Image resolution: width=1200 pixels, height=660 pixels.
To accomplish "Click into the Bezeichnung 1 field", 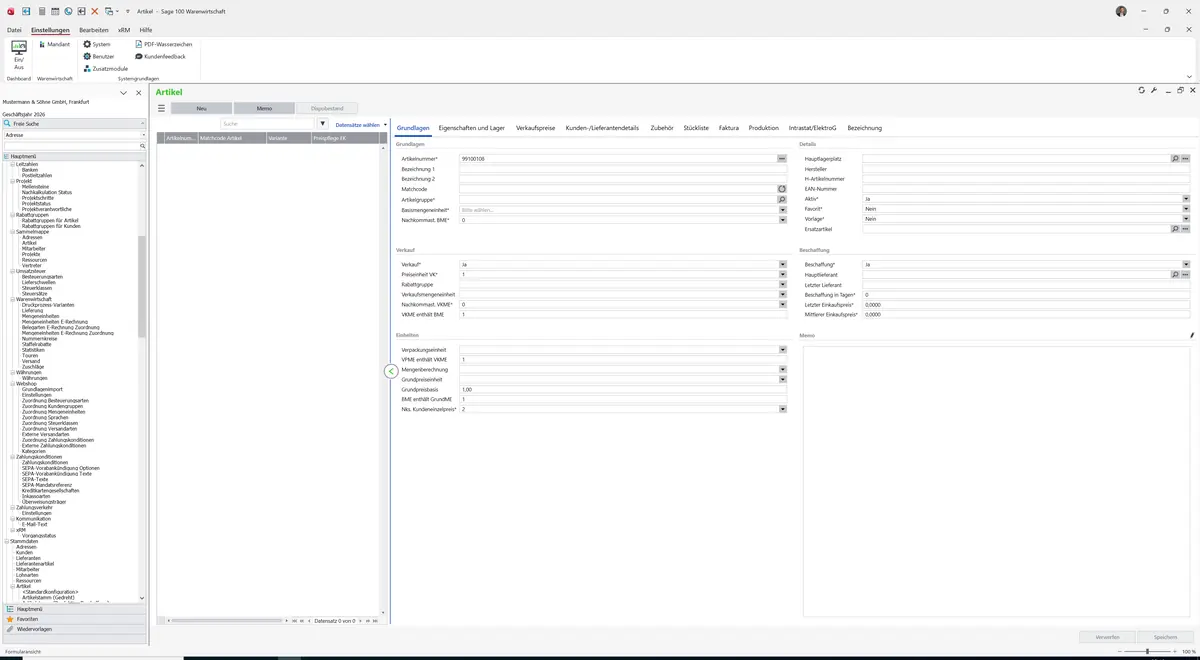I will tap(623, 169).
